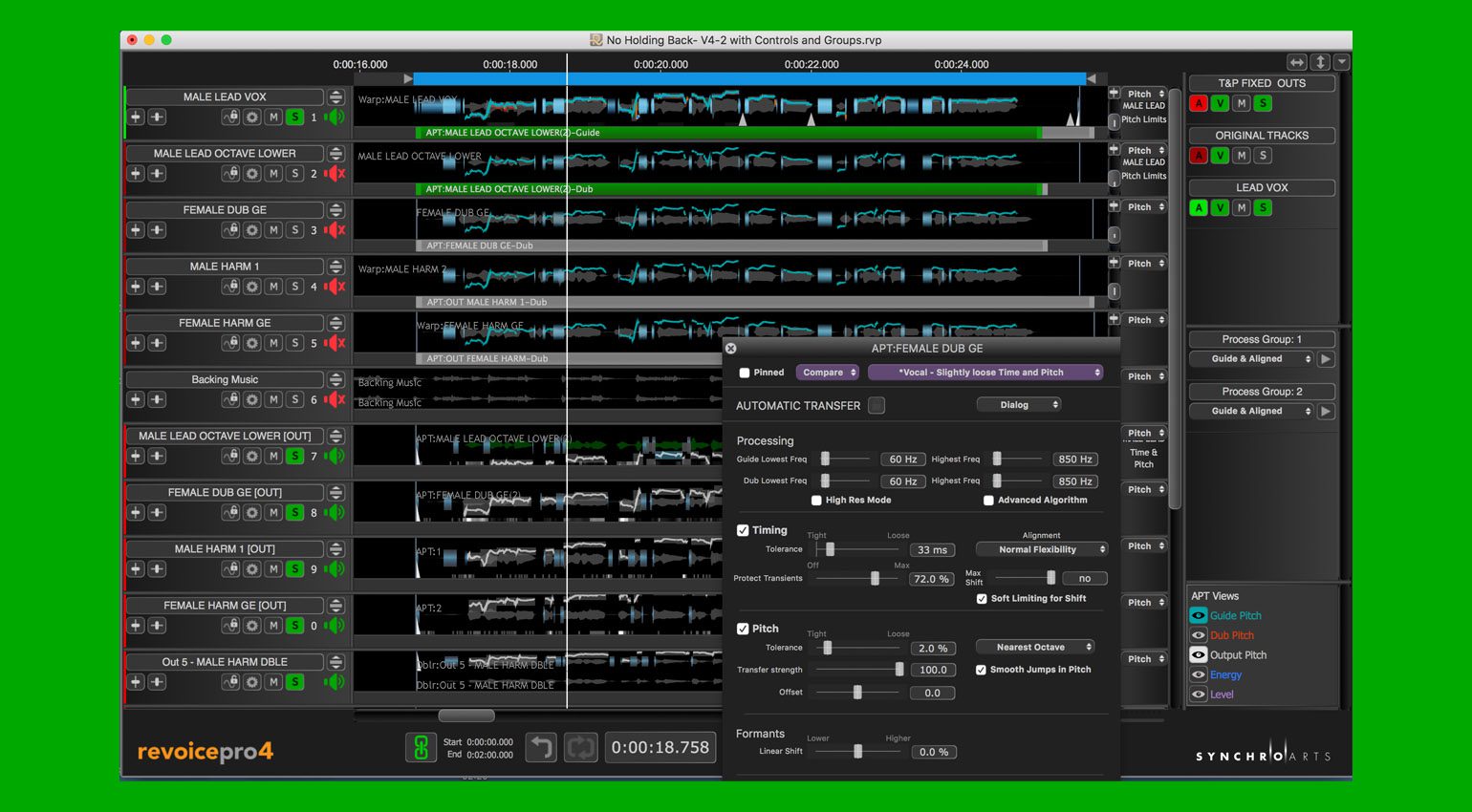
Task: Toggle Smooth Jumps in Pitch
Action: pos(981,670)
